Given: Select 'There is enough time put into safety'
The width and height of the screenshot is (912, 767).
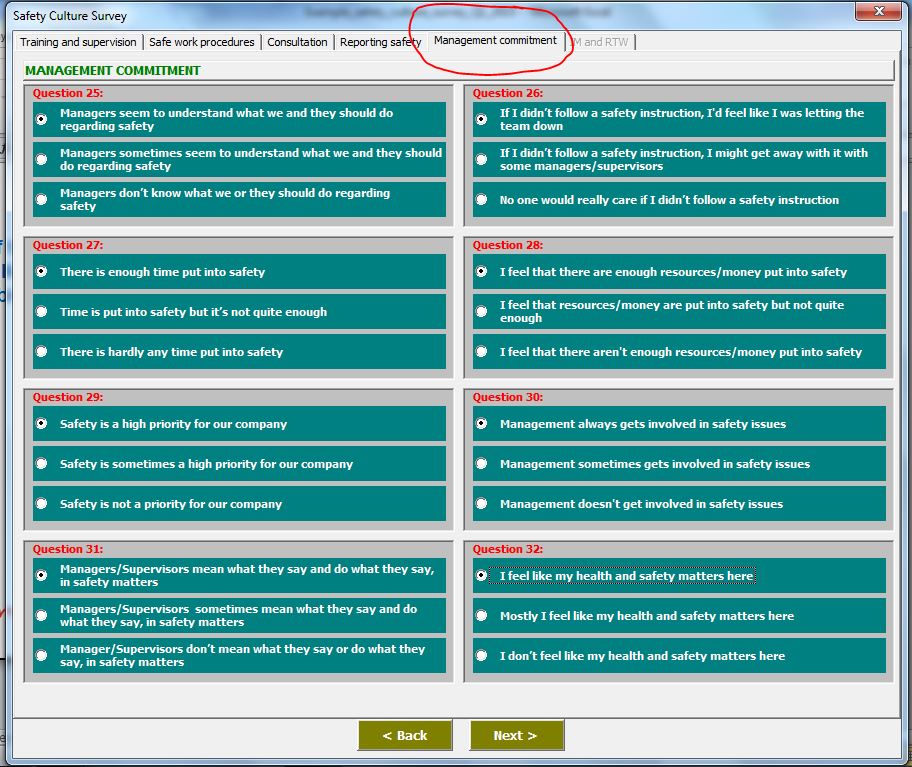Looking at the screenshot, I should (40, 271).
